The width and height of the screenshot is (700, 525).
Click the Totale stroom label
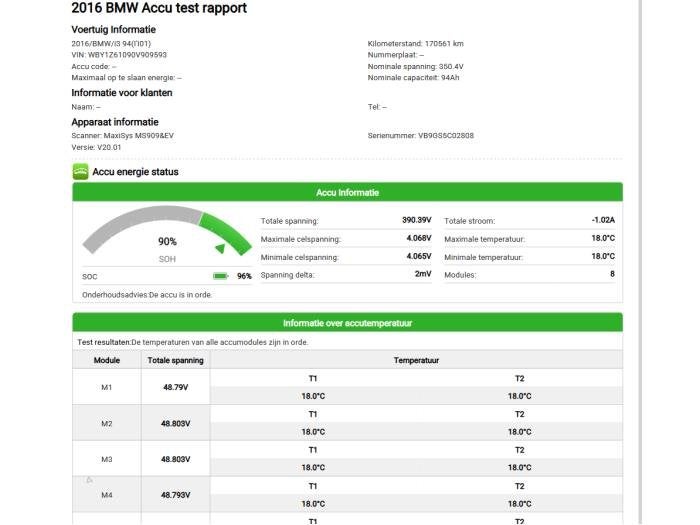pos(470,221)
